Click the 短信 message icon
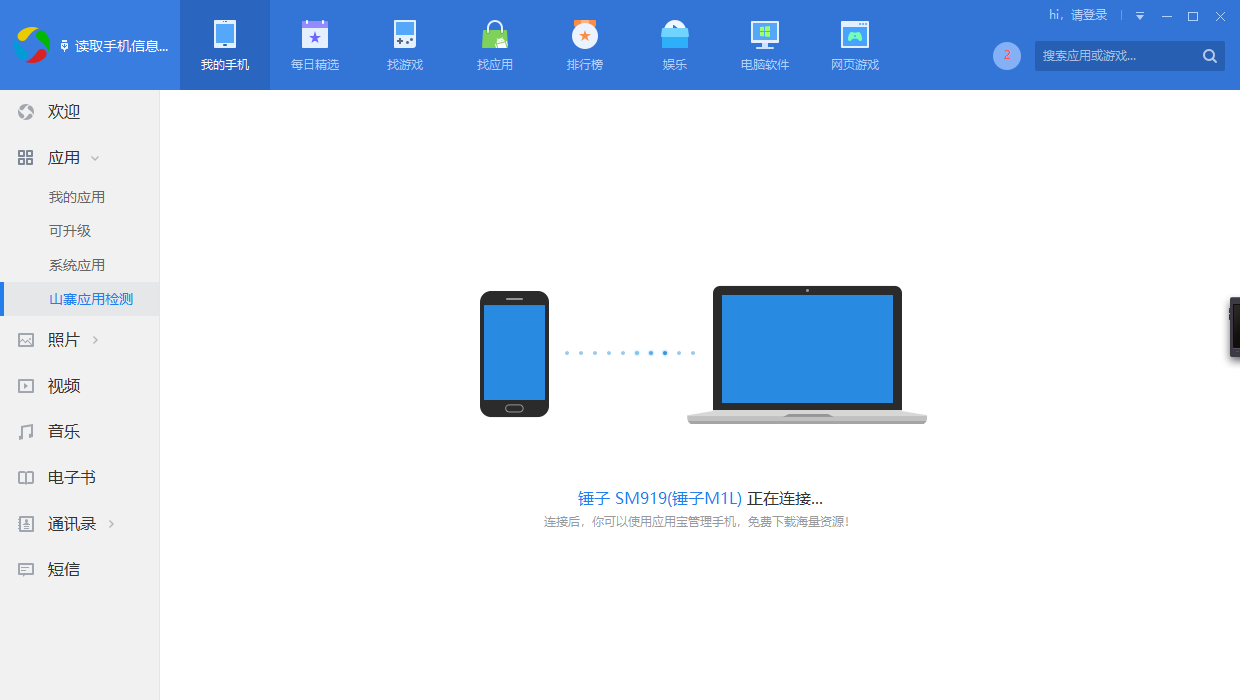1240x700 pixels. click(26, 570)
